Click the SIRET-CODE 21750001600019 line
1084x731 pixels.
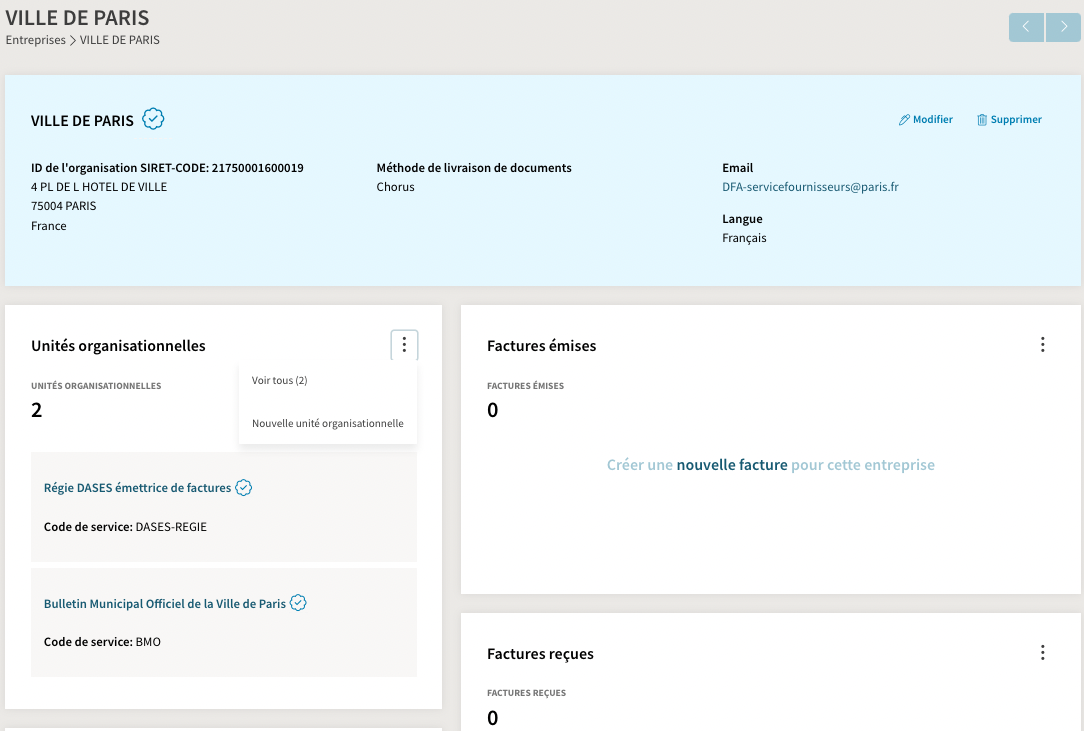point(167,168)
